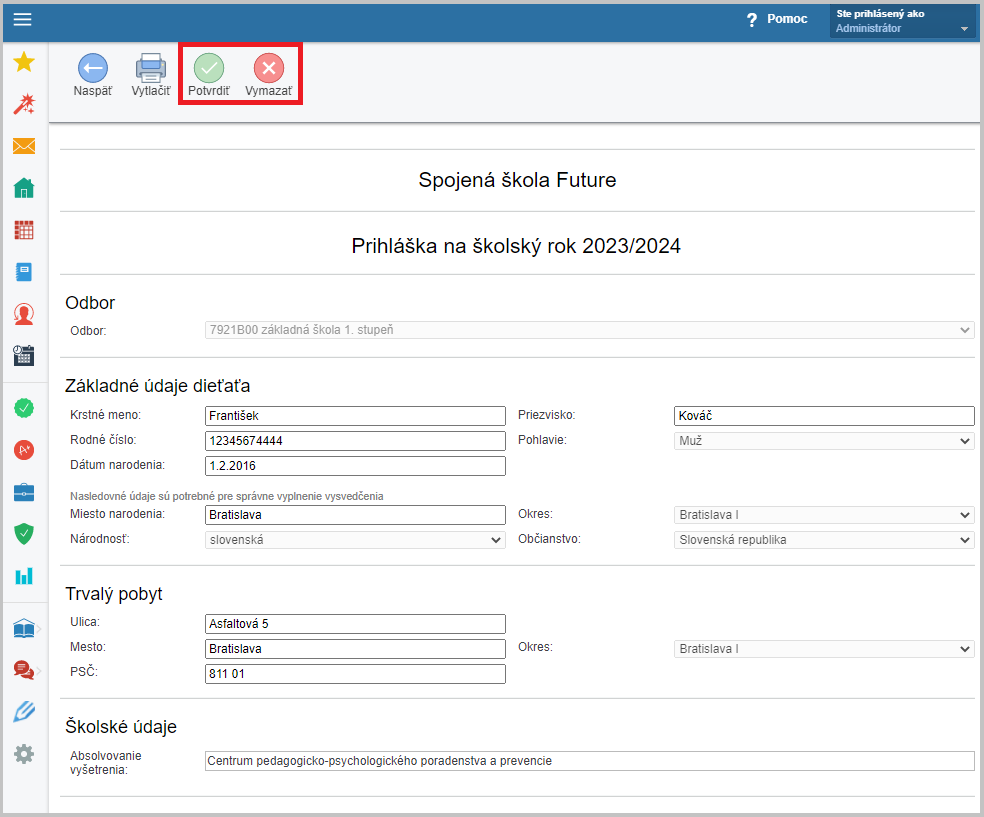The width and height of the screenshot is (984, 817).
Task: Open the bar chart statistics icon
Action: pyautogui.click(x=24, y=575)
